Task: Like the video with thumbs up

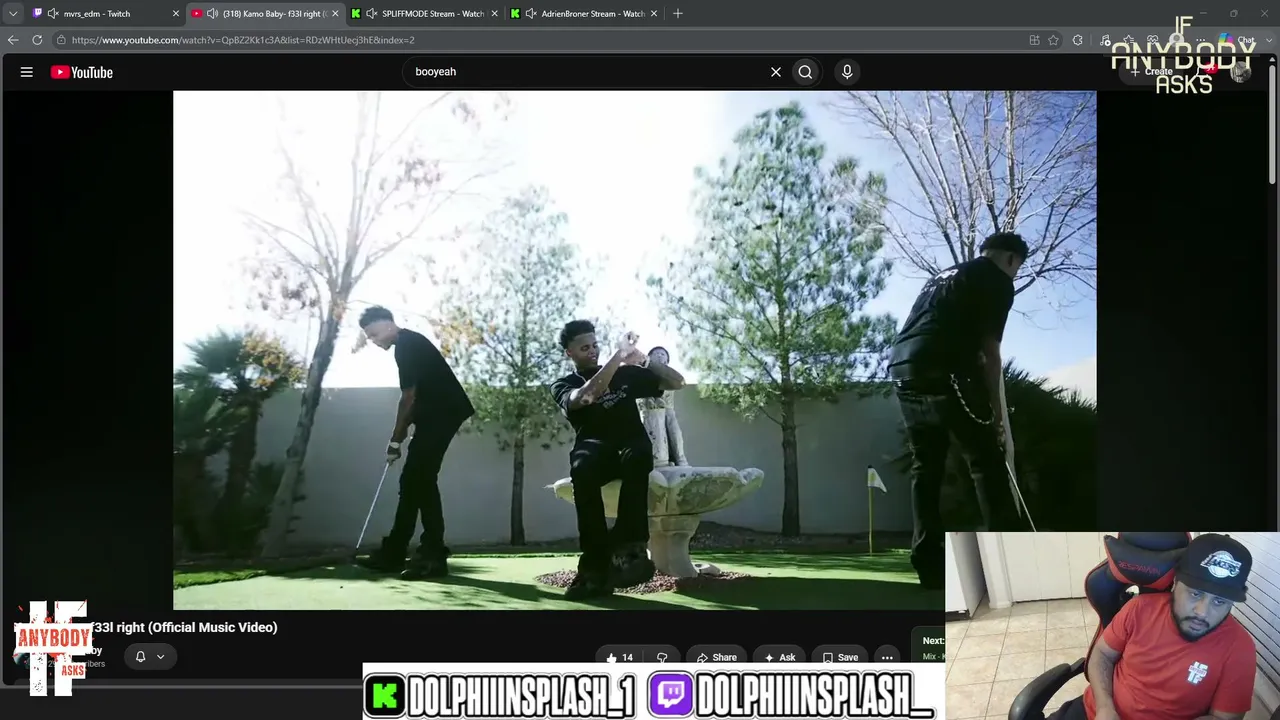Action: [x=619, y=657]
